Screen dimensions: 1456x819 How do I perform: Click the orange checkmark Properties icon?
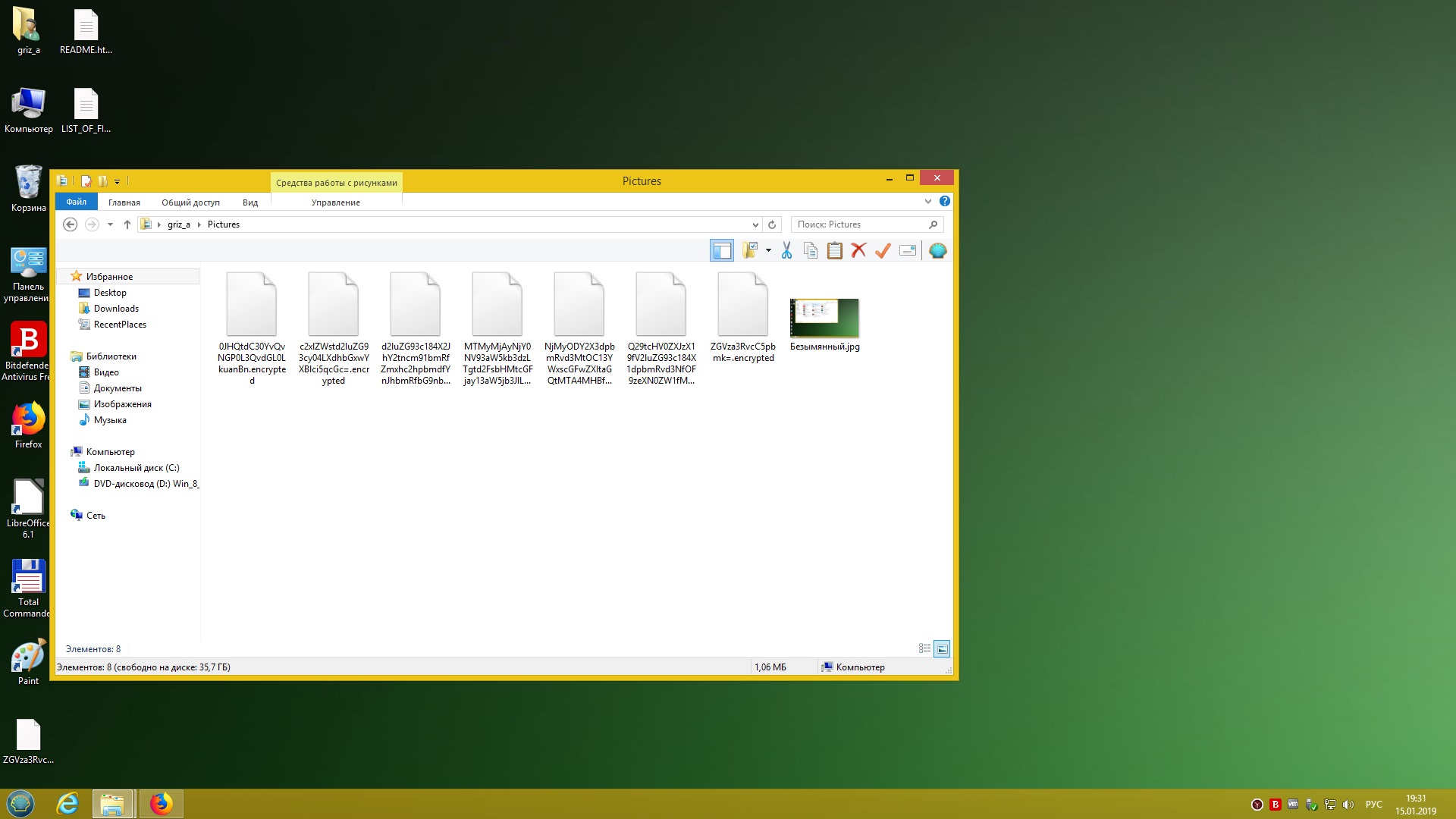coord(883,250)
